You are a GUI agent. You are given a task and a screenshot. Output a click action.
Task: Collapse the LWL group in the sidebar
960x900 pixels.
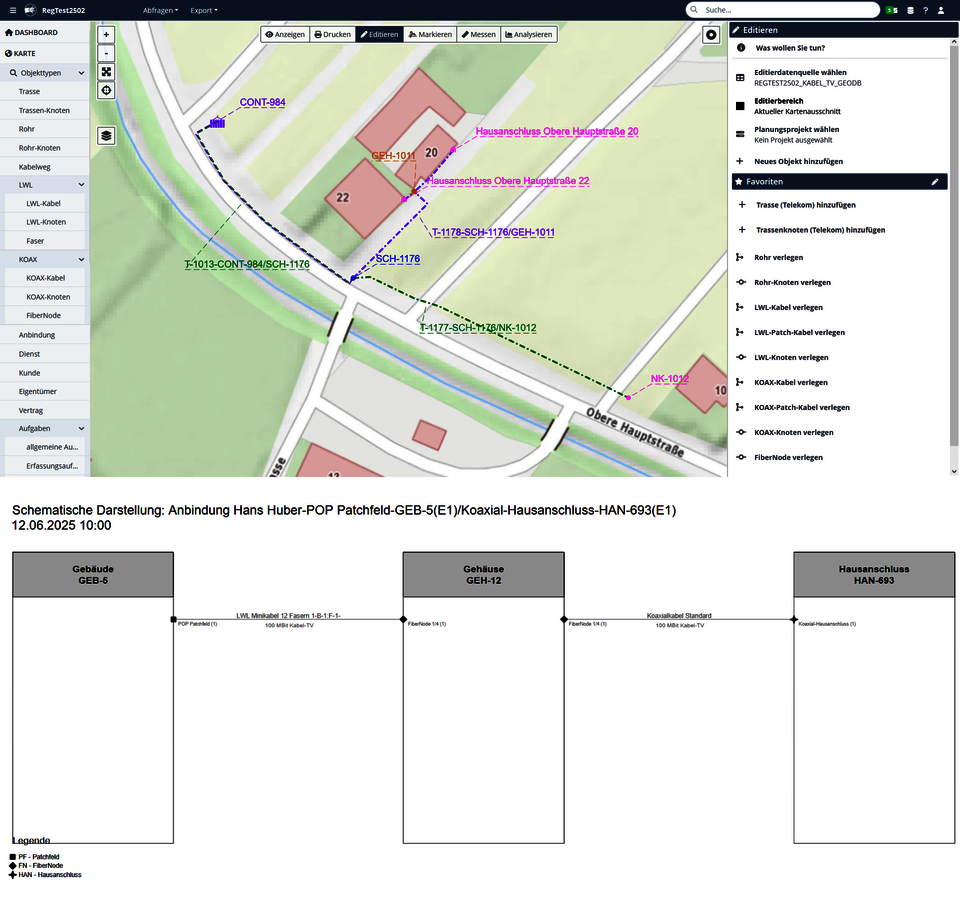point(81,185)
